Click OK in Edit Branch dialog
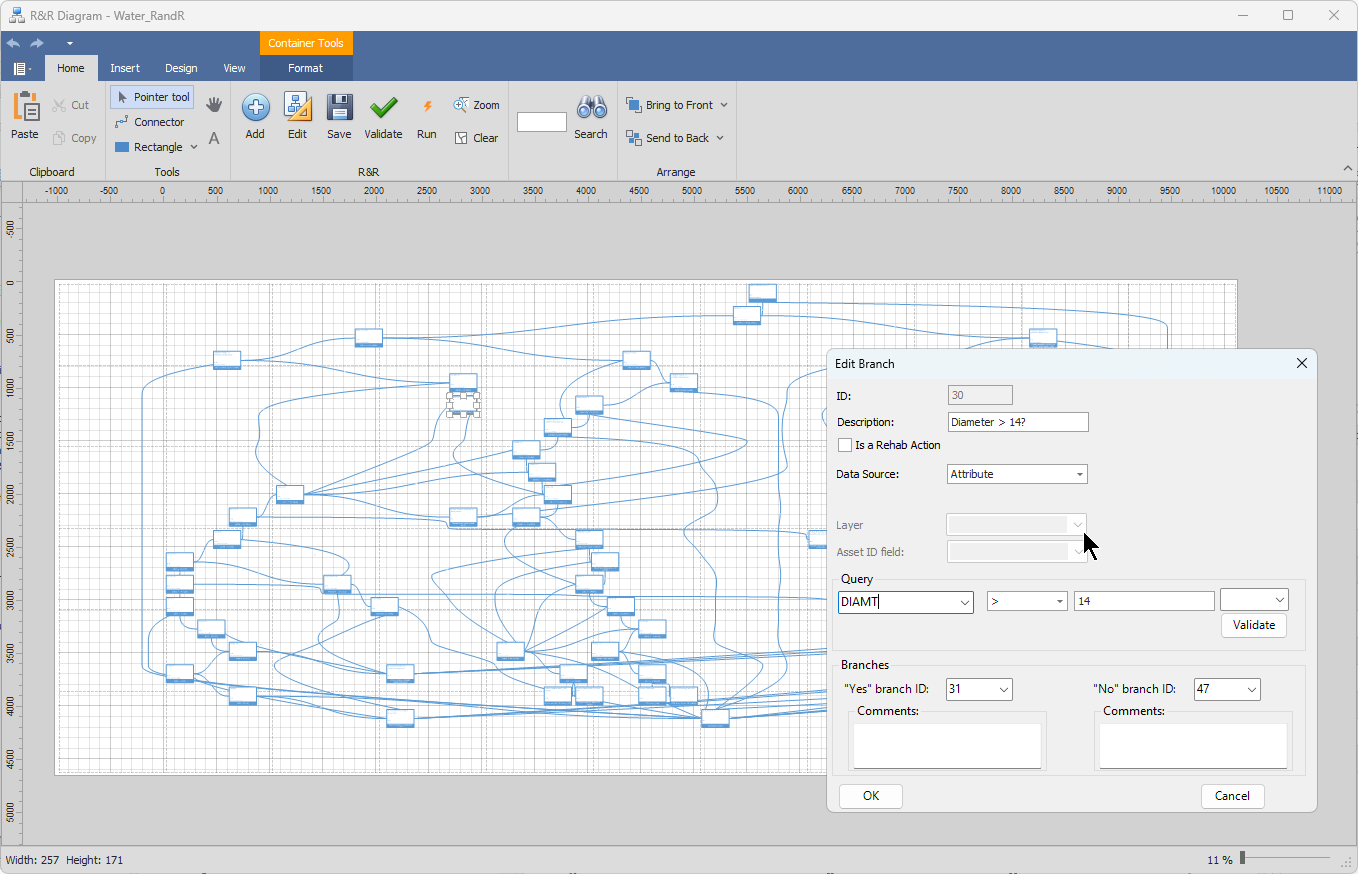 point(870,796)
